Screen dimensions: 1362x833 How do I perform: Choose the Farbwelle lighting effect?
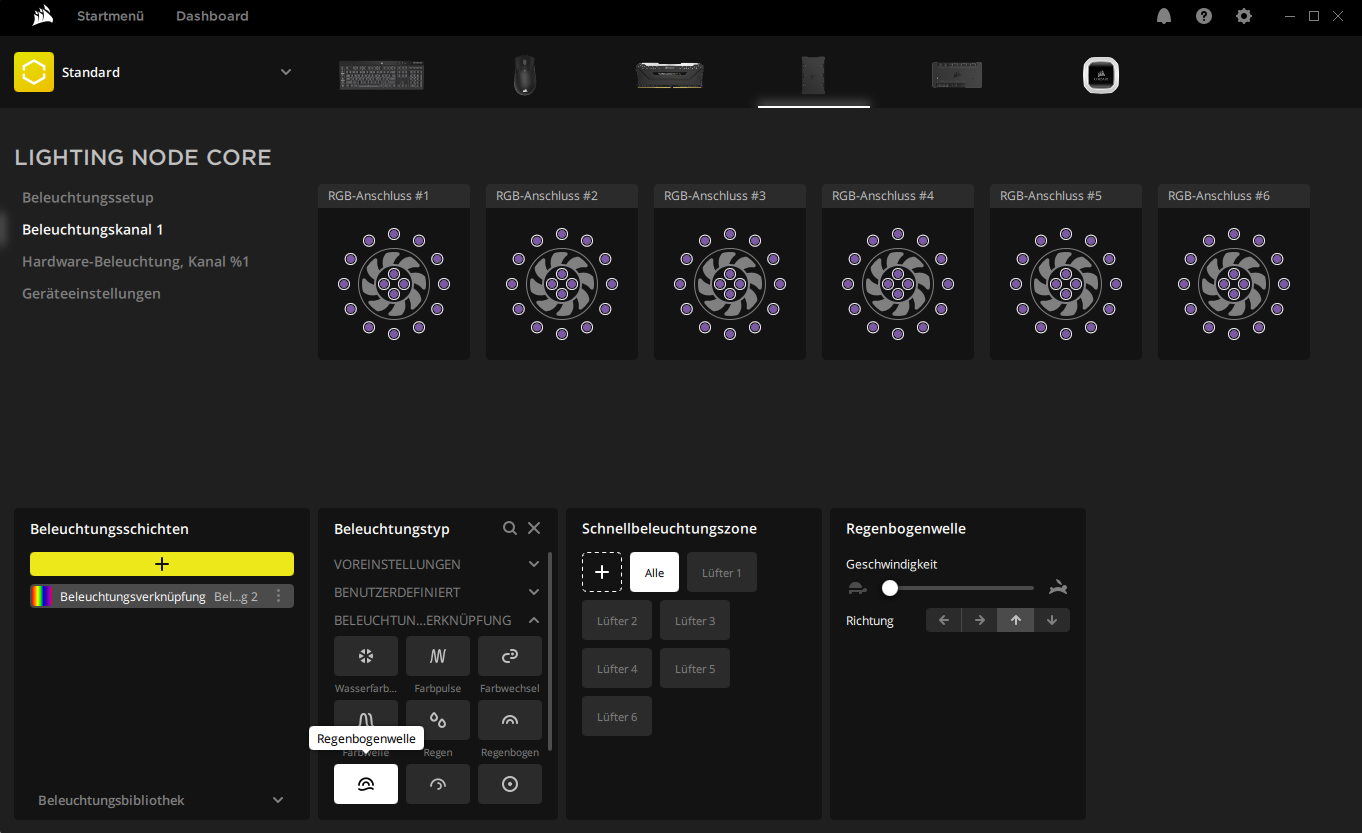click(x=366, y=720)
